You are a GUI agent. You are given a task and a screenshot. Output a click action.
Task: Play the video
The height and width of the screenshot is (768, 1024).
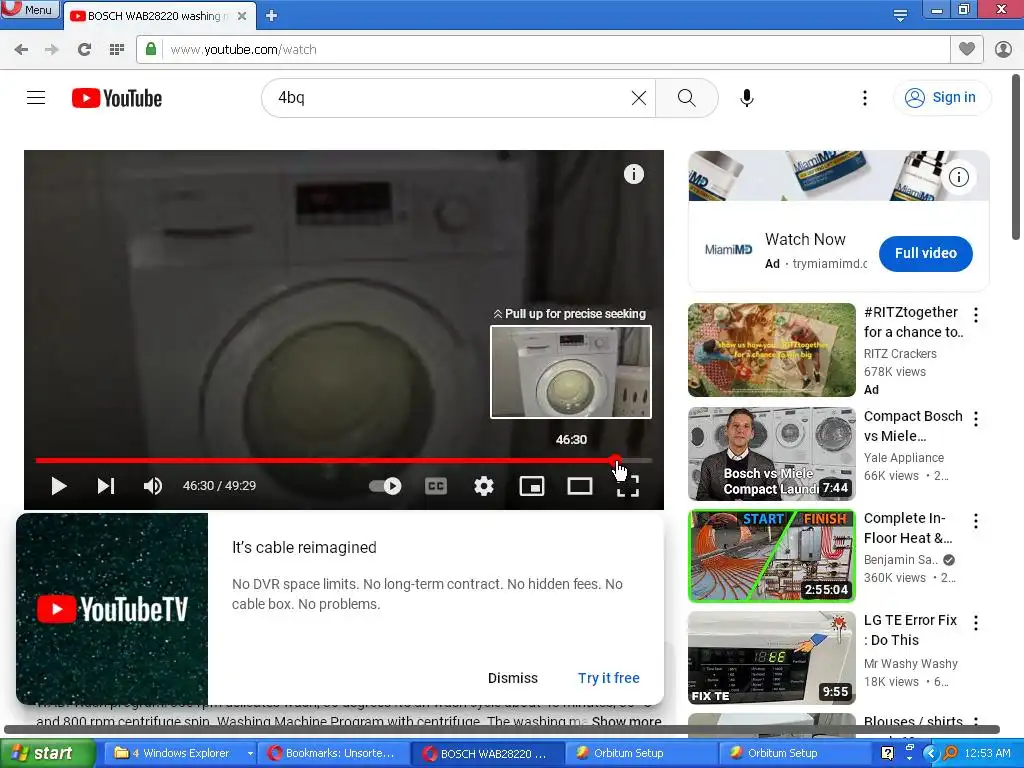pyautogui.click(x=58, y=486)
